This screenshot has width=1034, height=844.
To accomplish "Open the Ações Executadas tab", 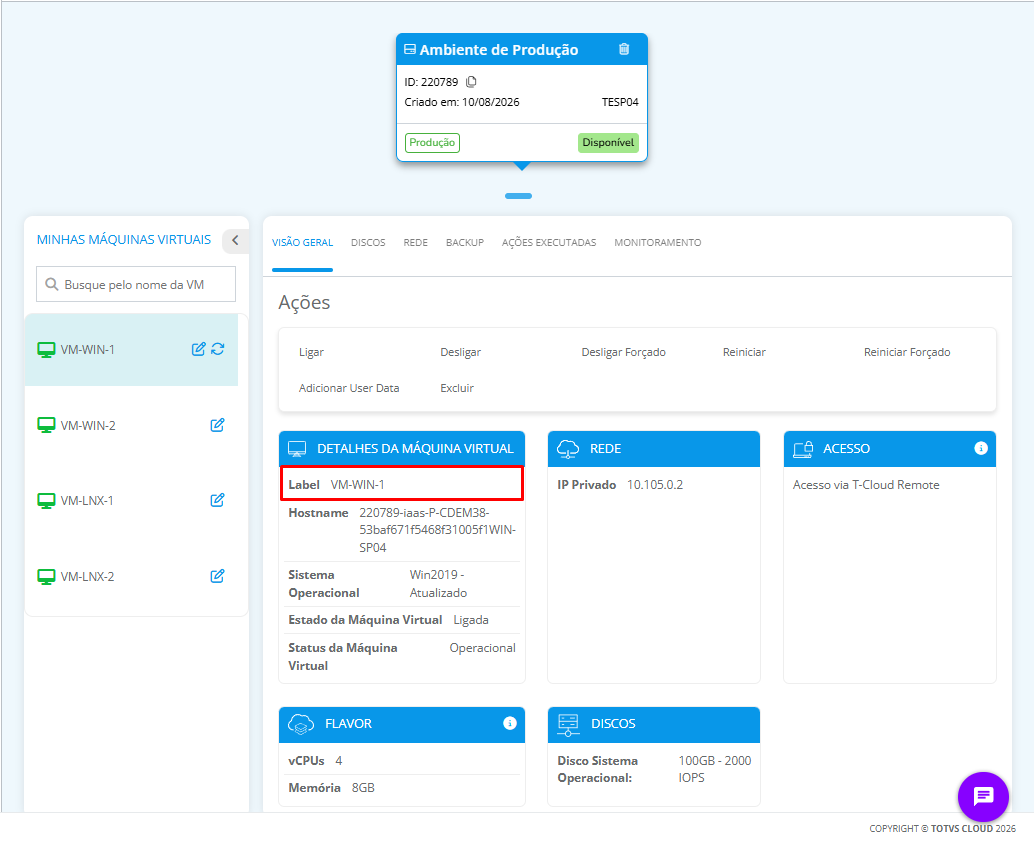I will point(549,243).
